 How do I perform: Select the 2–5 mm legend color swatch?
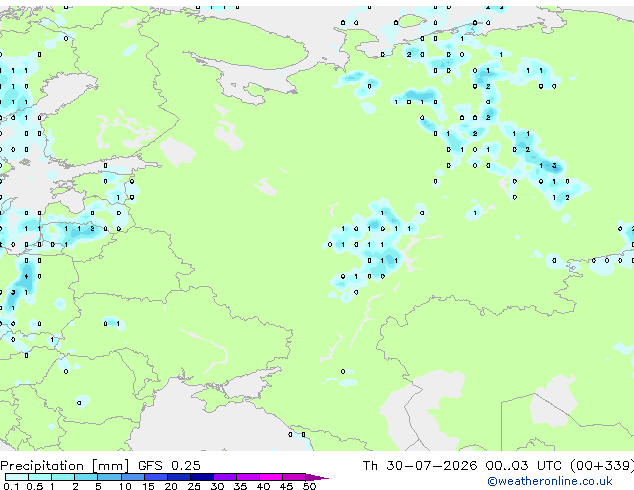[x=86, y=477]
